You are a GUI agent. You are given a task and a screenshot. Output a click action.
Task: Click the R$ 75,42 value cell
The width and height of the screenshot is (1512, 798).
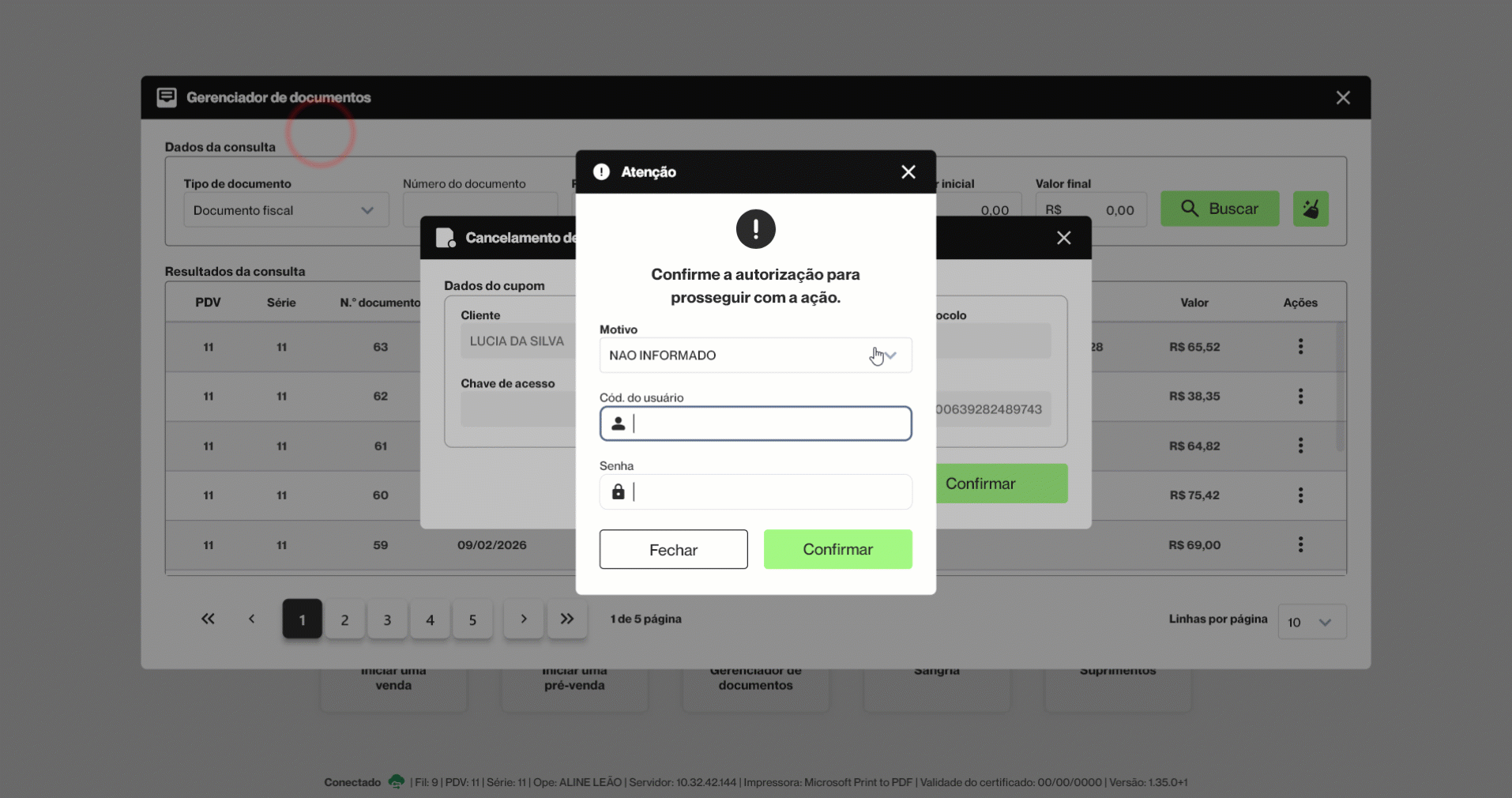coord(1194,495)
